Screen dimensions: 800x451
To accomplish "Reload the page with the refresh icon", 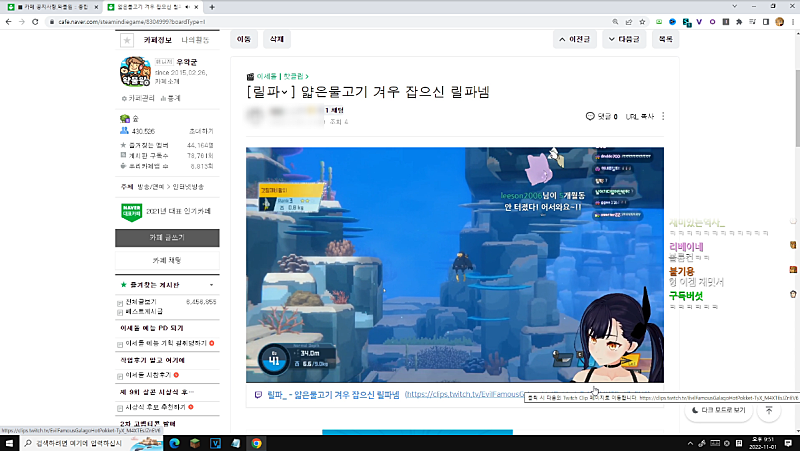I will (x=45, y=19).
